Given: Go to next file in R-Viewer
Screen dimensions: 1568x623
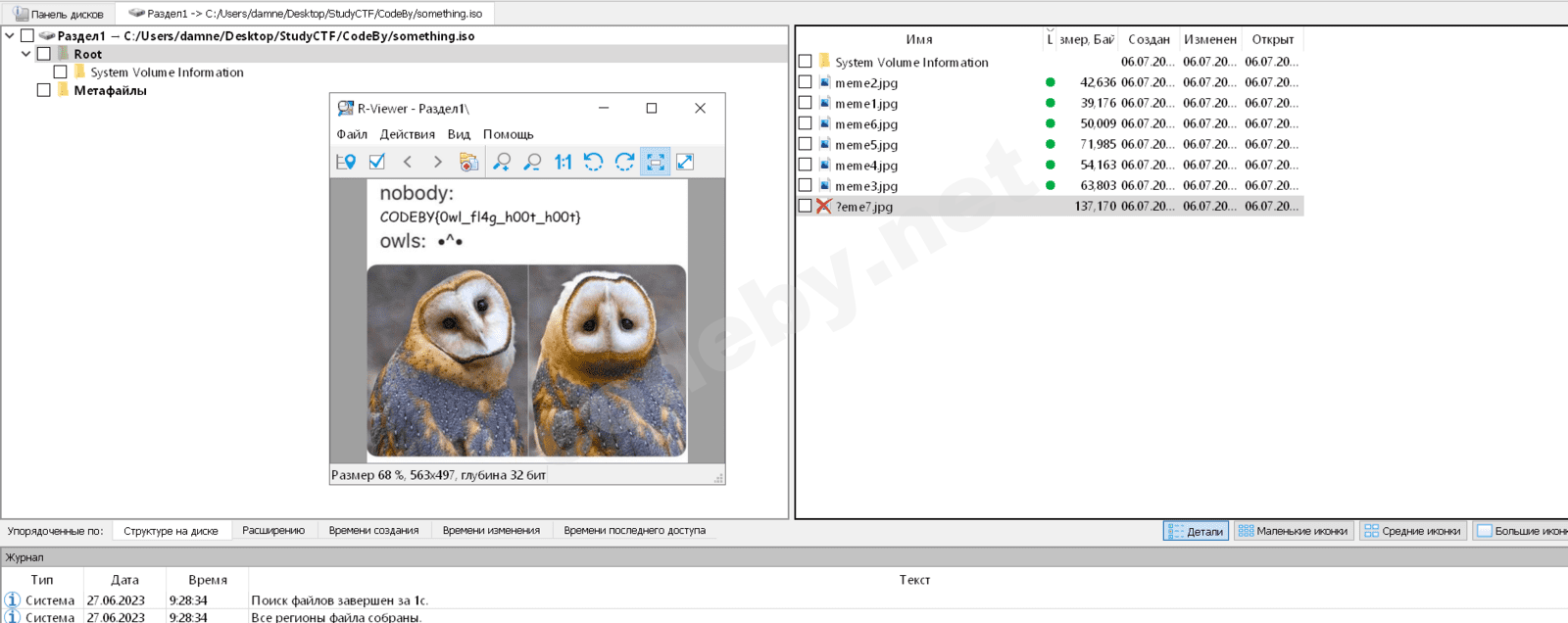Looking at the screenshot, I should [x=438, y=162].
